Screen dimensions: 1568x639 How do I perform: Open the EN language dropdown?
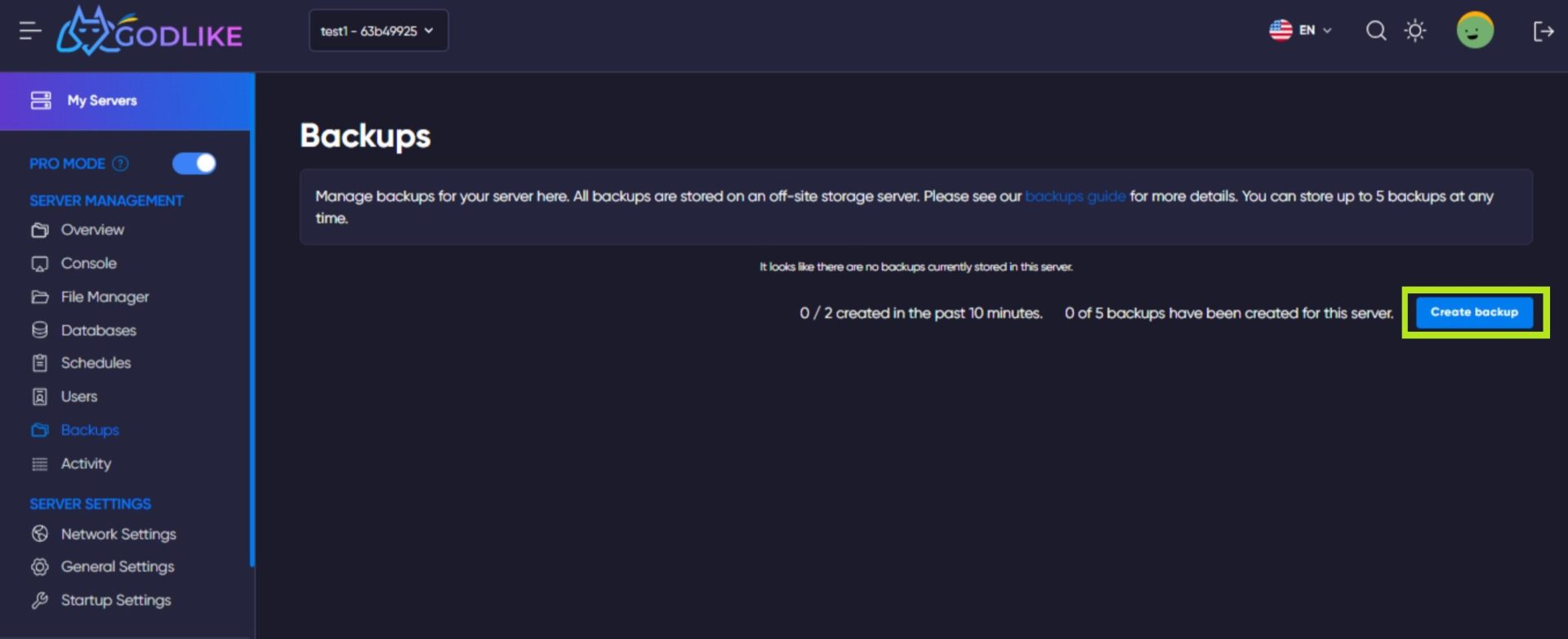1300,30
